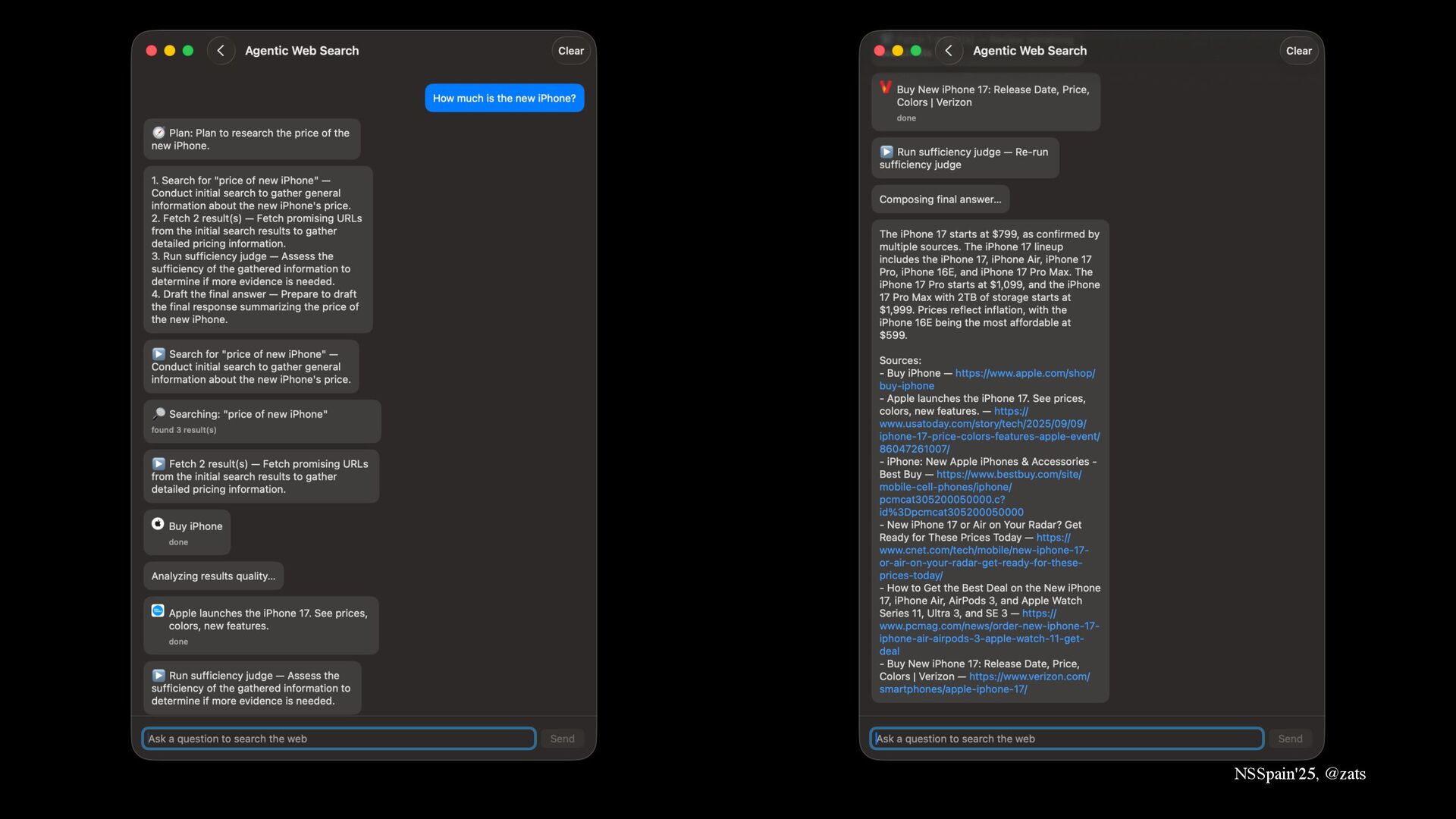Viewport: 1456px width, 819px height.
Task: Click the Verizon logo icon on Verizon result
Action: coord(886,88)
